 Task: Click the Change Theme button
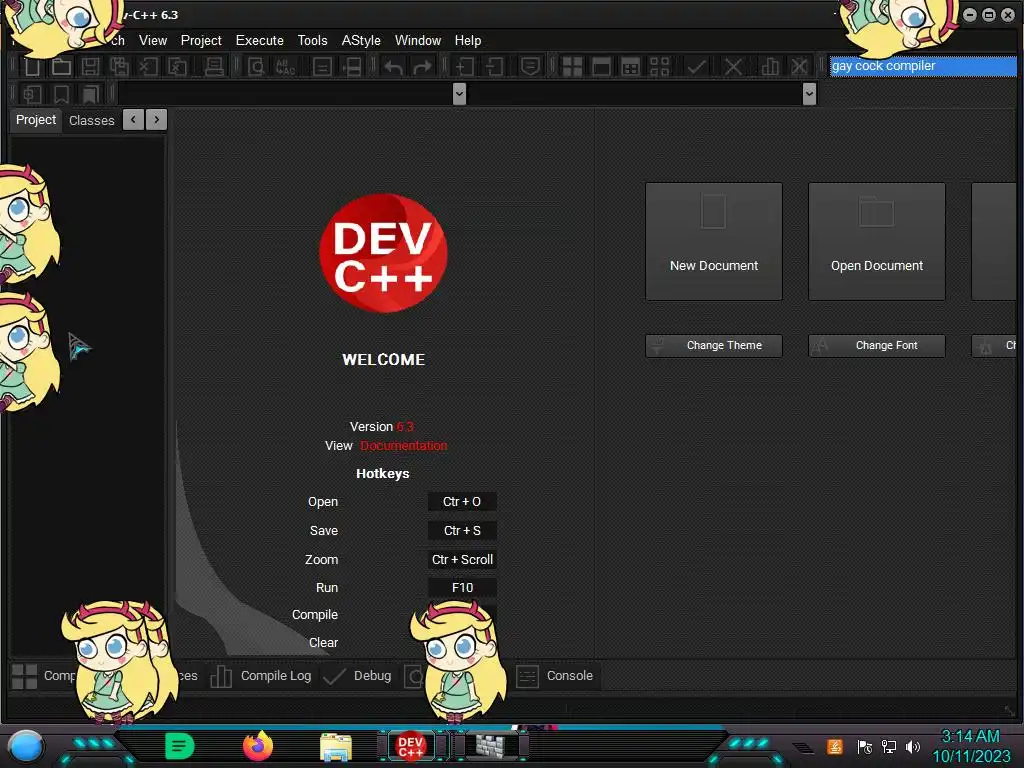714,345
